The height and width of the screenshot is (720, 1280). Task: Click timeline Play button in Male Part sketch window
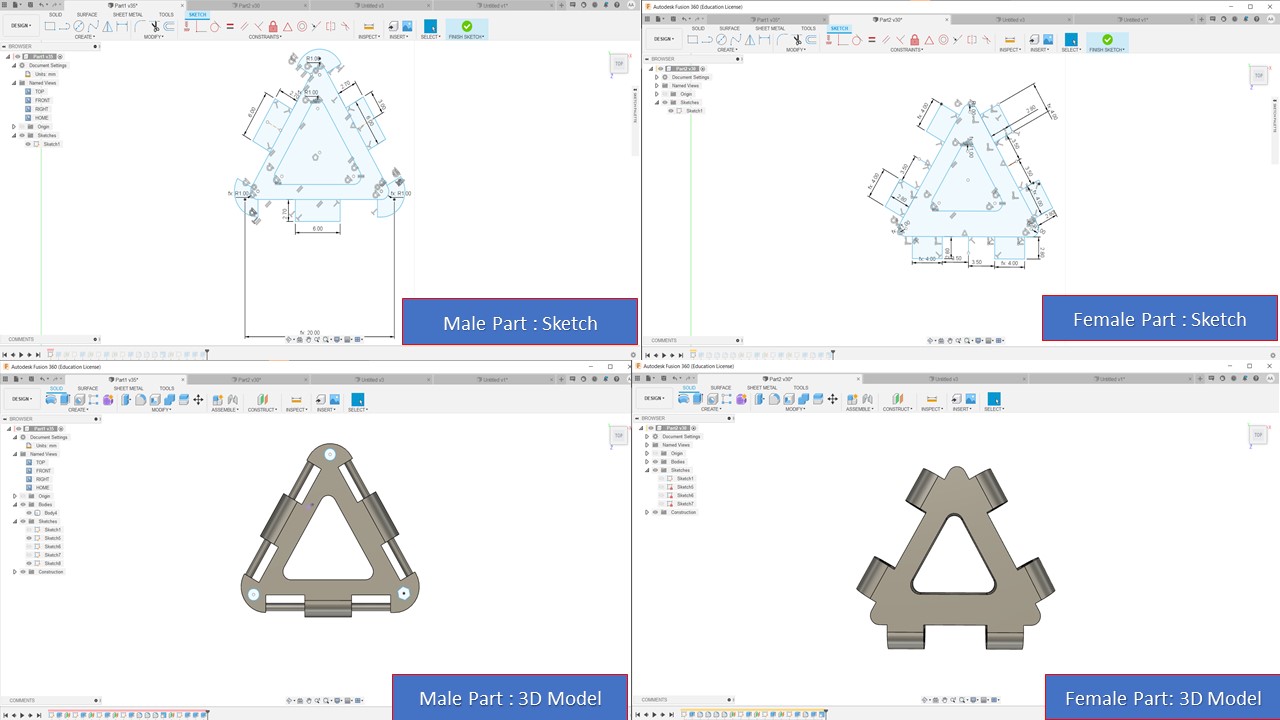[21, 355]
